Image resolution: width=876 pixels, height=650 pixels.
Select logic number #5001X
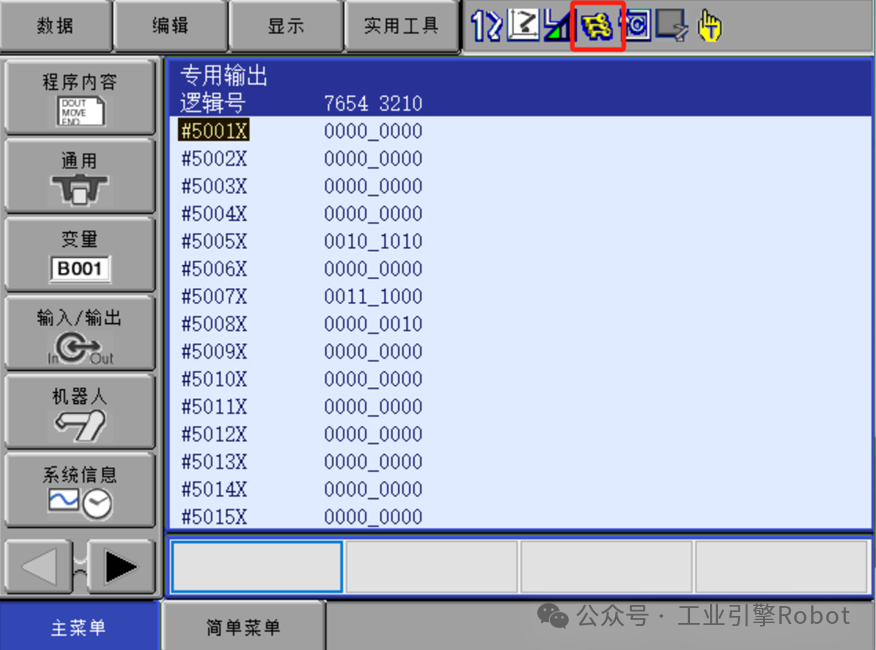[x=214, y=131]
